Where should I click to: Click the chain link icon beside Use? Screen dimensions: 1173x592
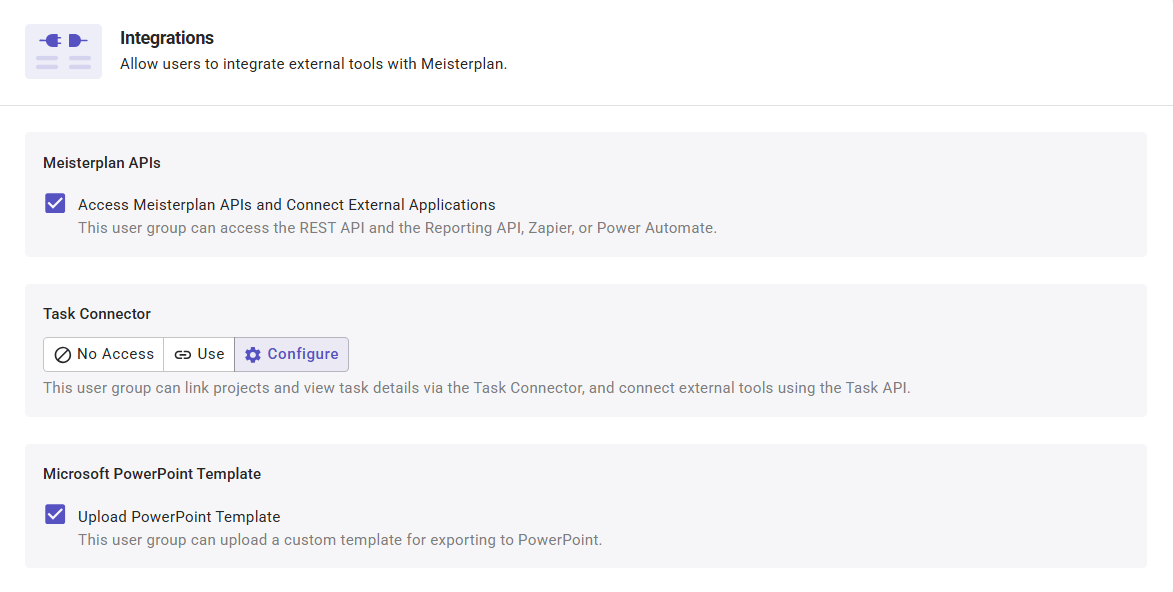(x=183, y=354)
